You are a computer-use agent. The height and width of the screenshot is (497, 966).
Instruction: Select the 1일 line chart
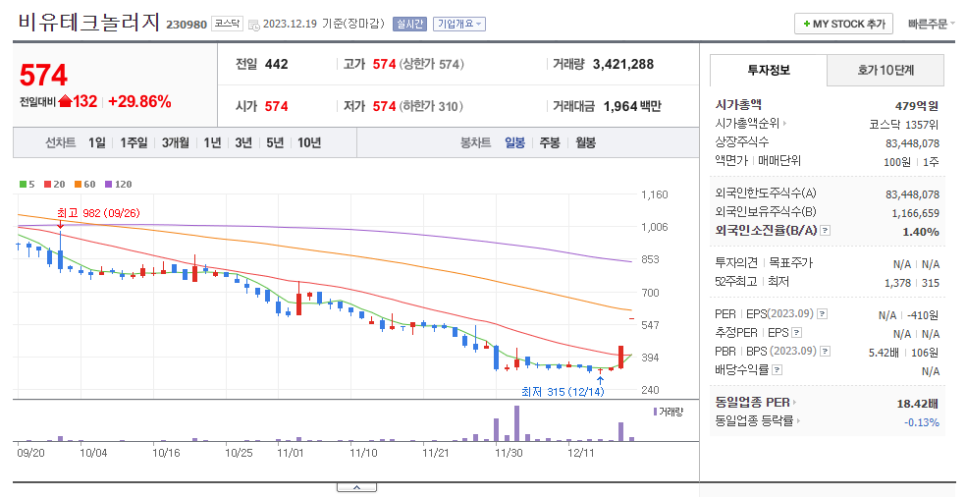click(97, 143)
